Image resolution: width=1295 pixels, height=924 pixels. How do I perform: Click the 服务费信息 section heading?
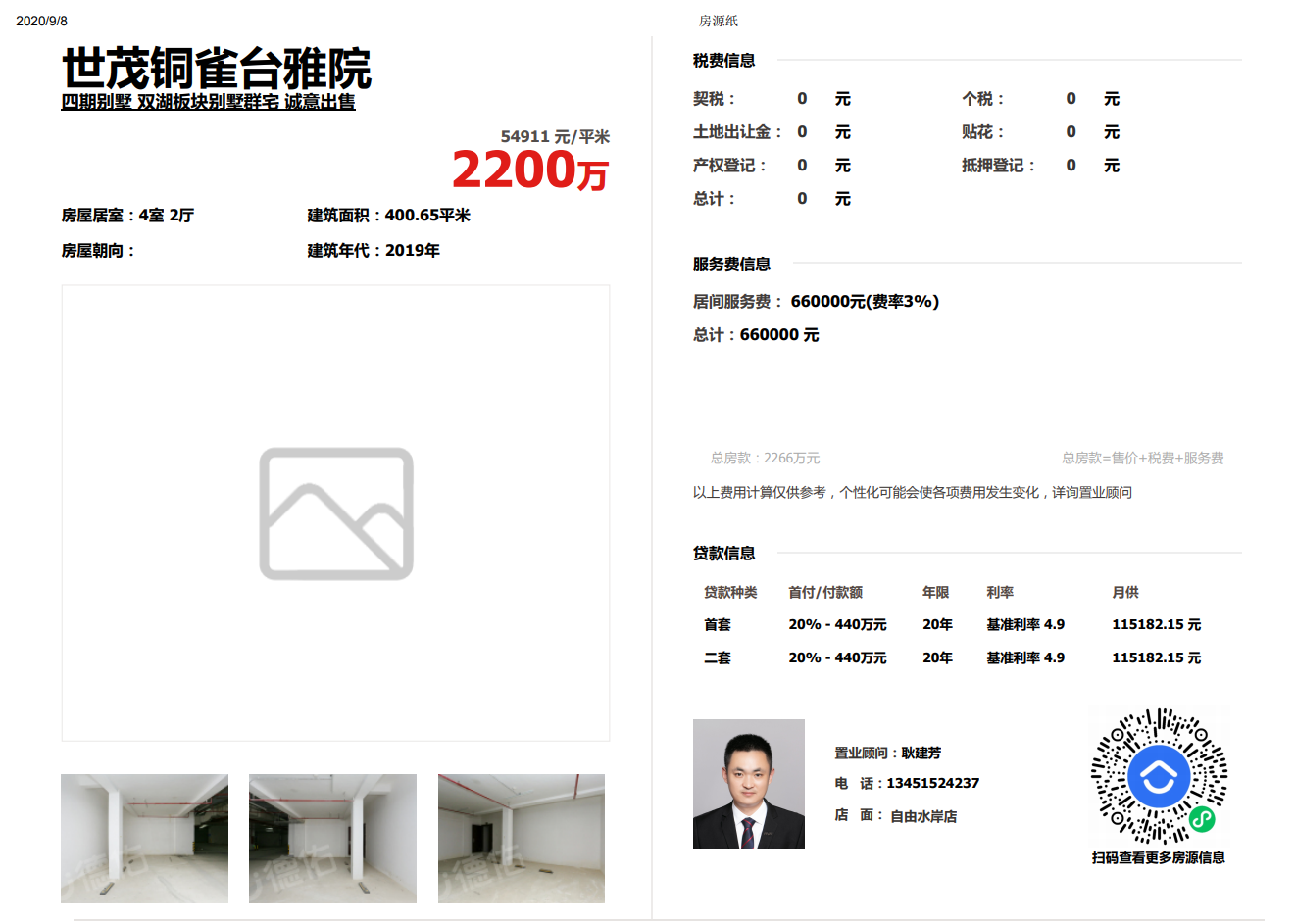[731, 265]
